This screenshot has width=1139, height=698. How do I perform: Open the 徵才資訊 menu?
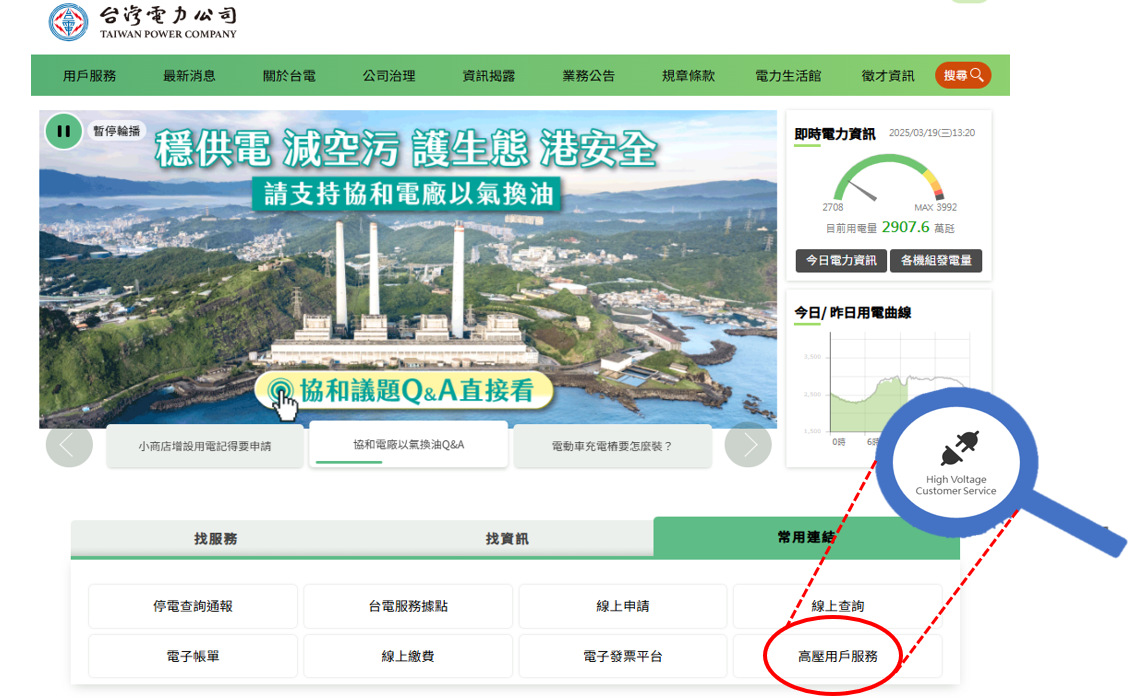(888, 76)
